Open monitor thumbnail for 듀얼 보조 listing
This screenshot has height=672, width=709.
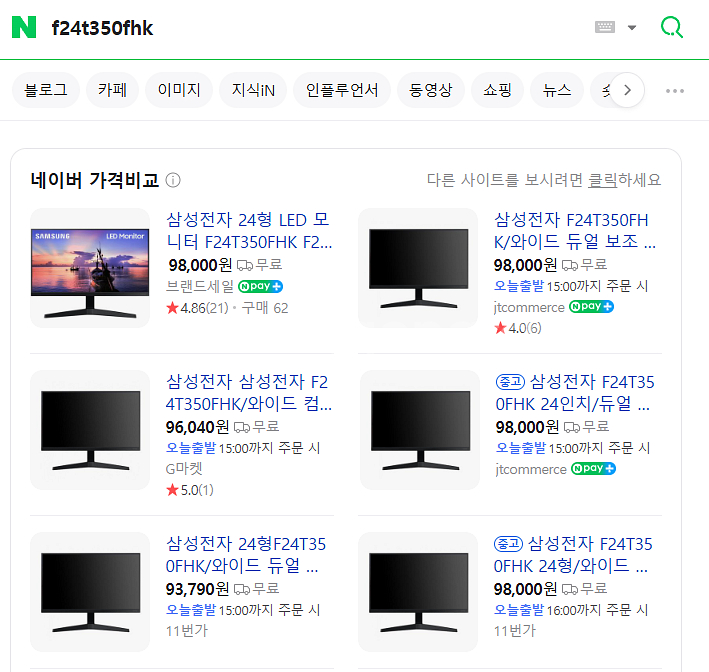click(418, 268)
